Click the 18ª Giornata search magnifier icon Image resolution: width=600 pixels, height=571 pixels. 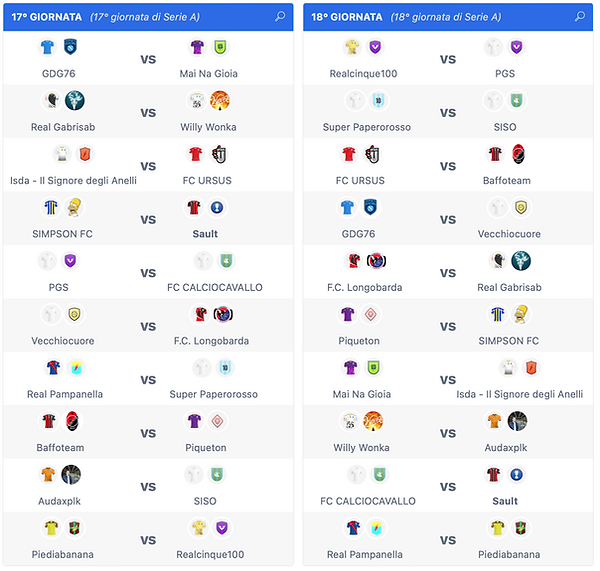point(579,17)
